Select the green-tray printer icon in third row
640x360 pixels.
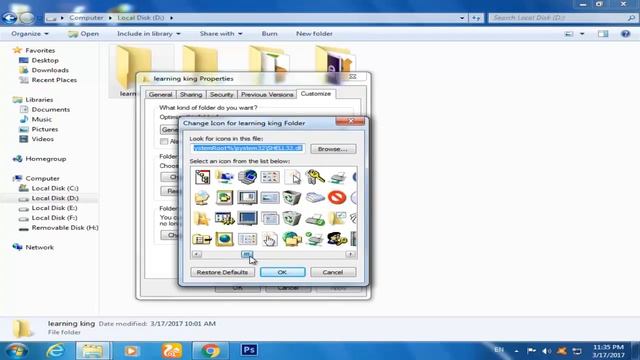tap(315, 218)
